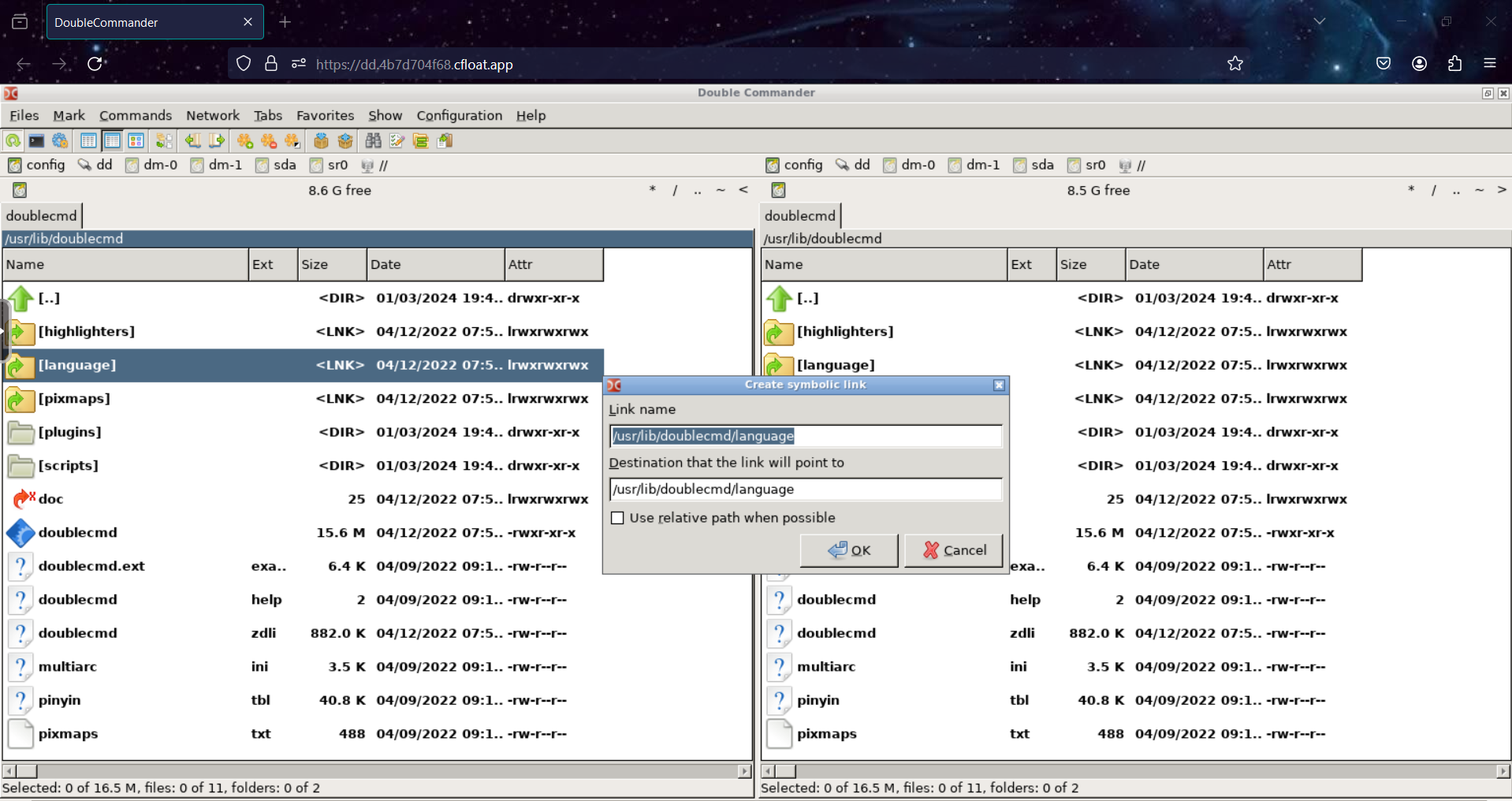Select the left panel config drive button
Screen dimensions: 1512x801
click(36, 165)
